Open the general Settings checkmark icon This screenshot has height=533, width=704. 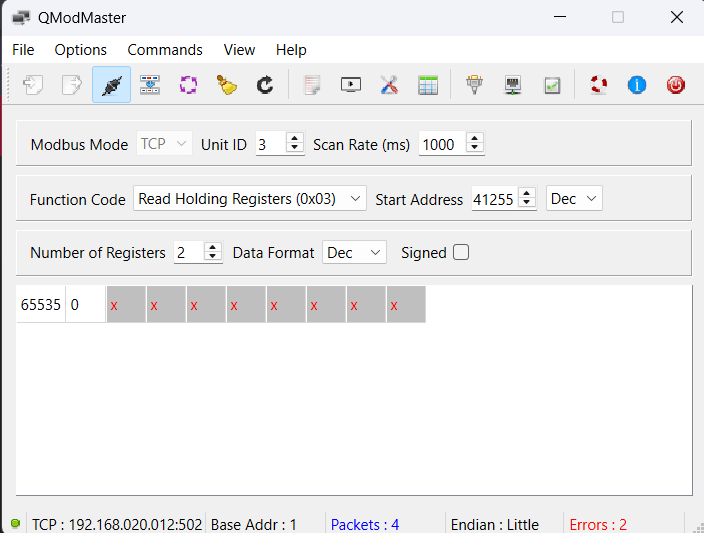552,85
